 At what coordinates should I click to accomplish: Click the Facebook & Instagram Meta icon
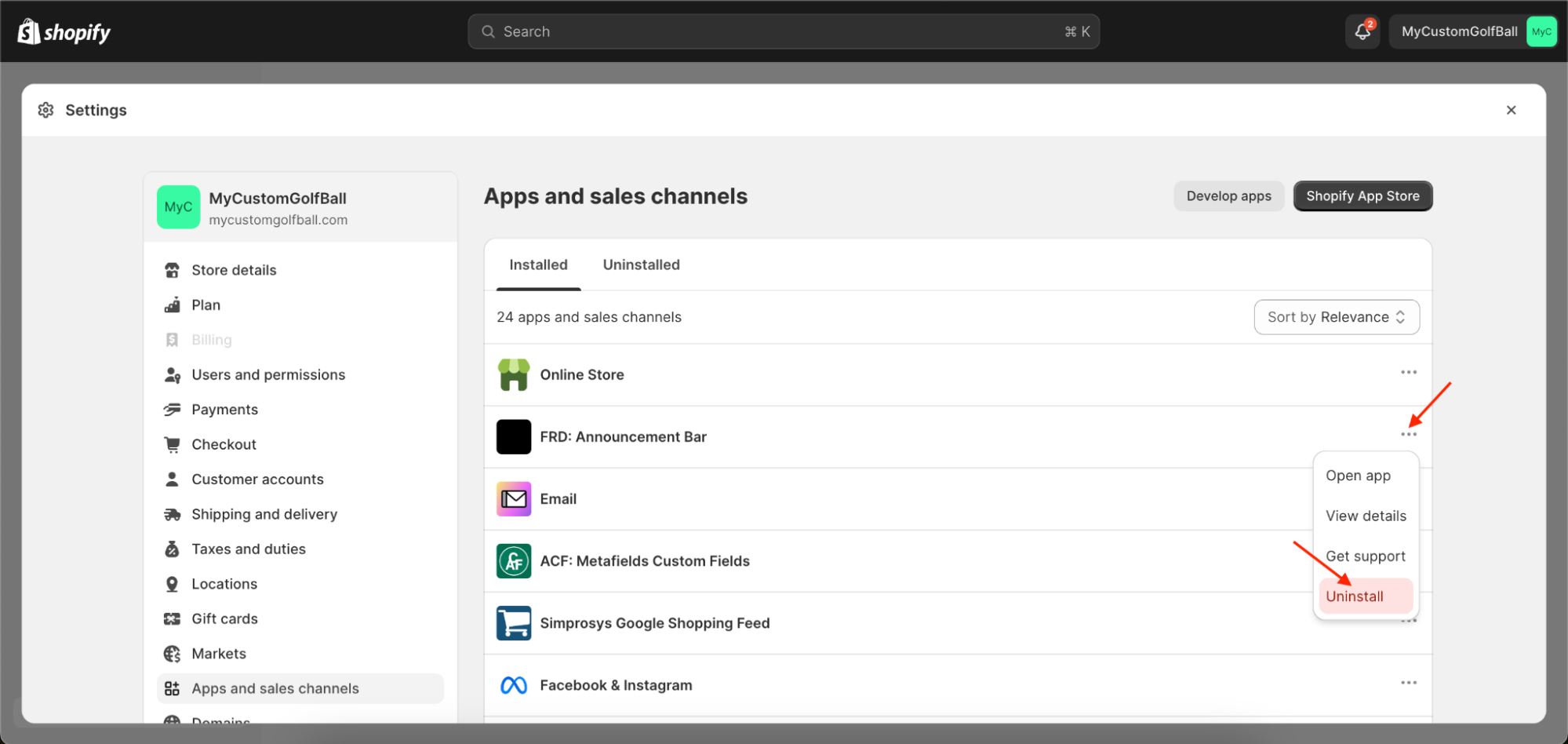coord(514,685)
